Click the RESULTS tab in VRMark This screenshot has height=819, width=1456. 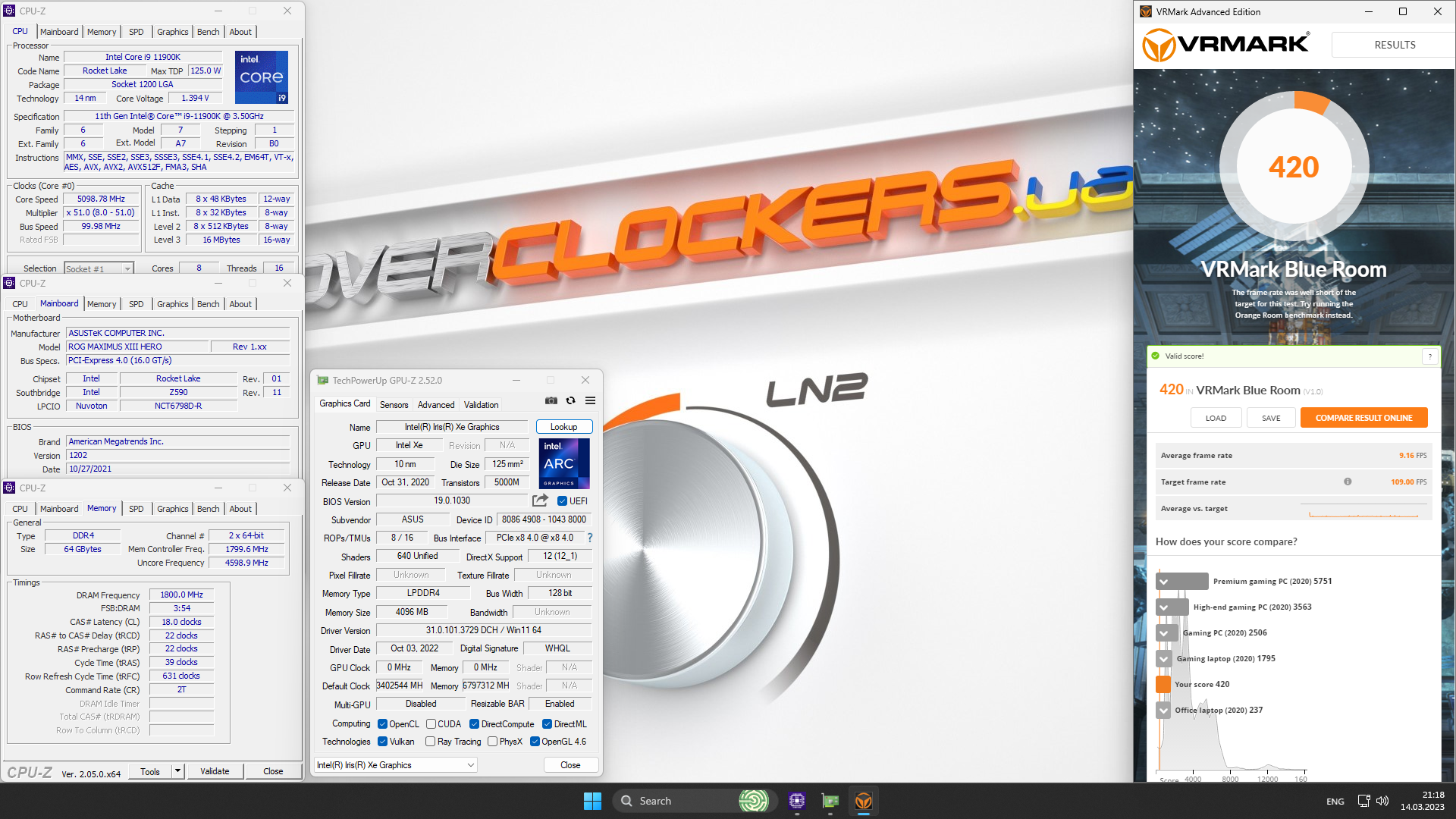tap(1395, 45)
